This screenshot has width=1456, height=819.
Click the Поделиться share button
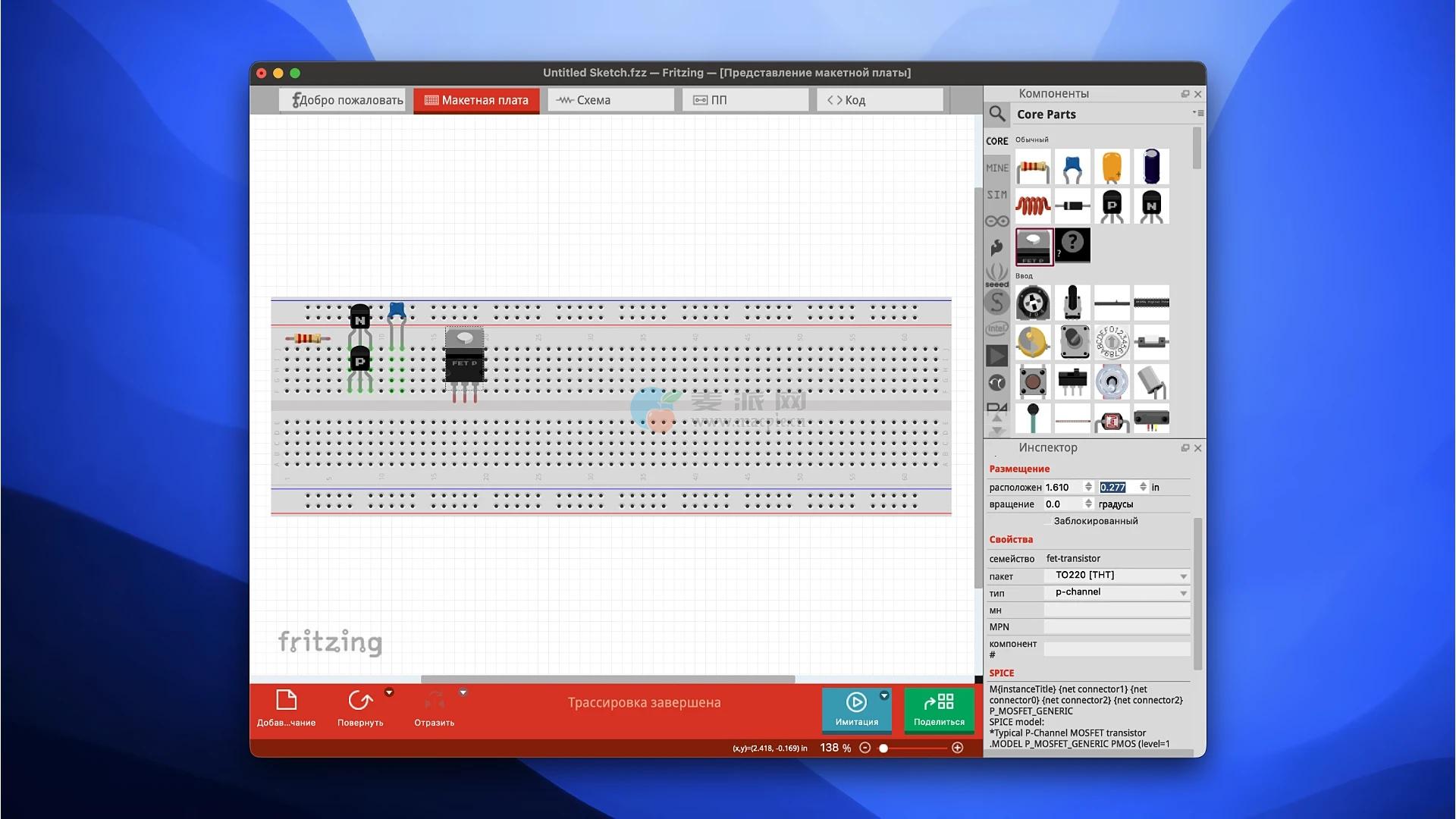click(x=939, y=708)
